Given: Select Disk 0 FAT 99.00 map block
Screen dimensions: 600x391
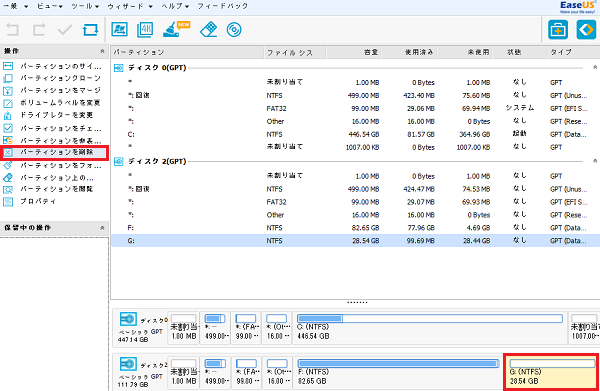Looking at the screenshot, I should point(246,327).
